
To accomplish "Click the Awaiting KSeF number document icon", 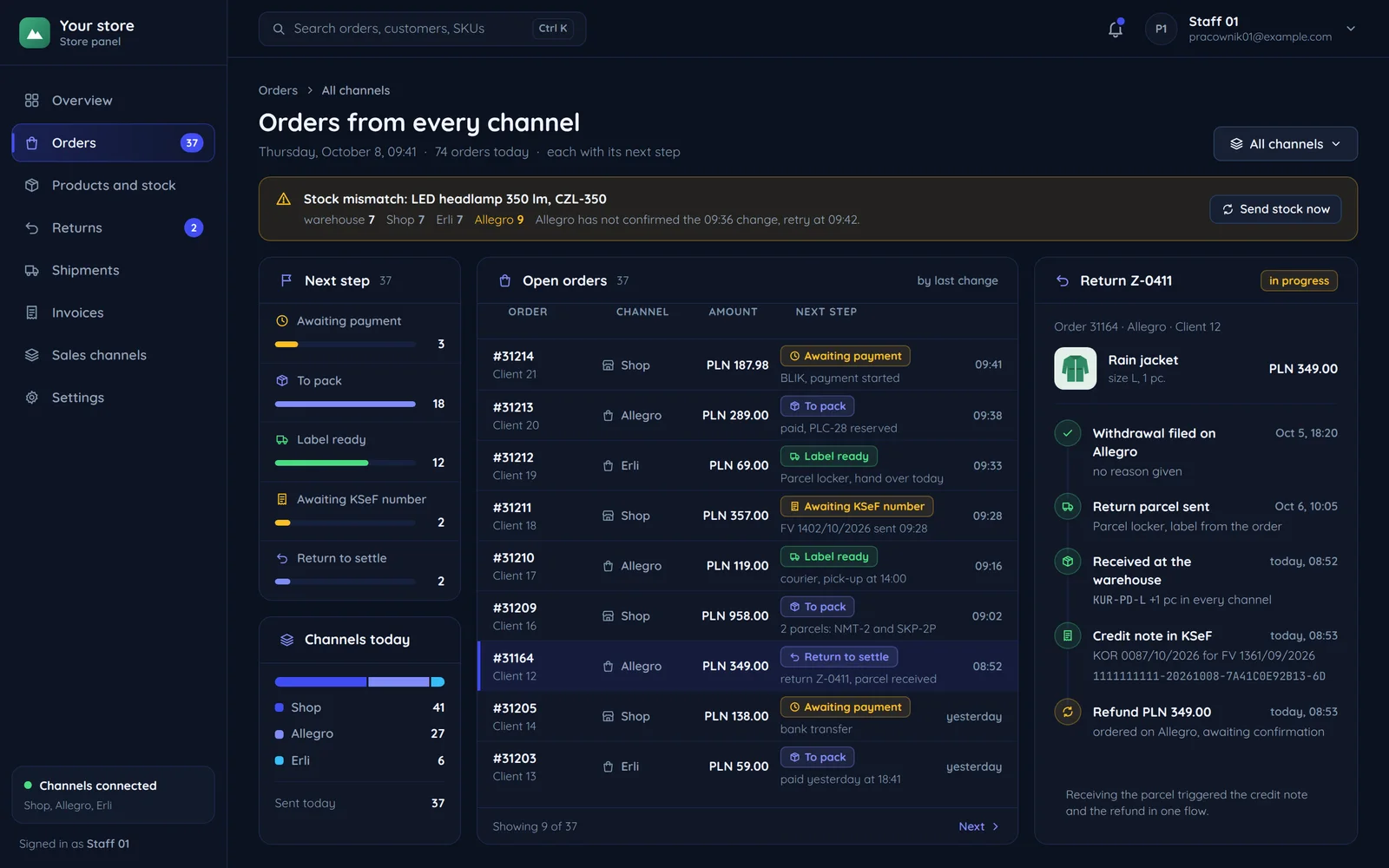I will tap(282, 499).
